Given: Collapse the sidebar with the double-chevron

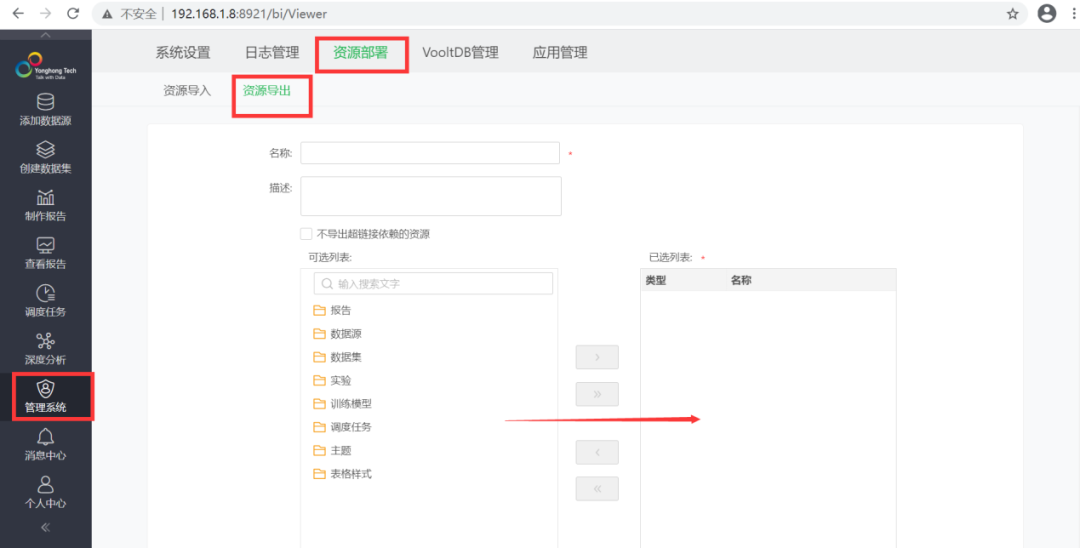Looking at the screenshot, I should coord(45,528).
